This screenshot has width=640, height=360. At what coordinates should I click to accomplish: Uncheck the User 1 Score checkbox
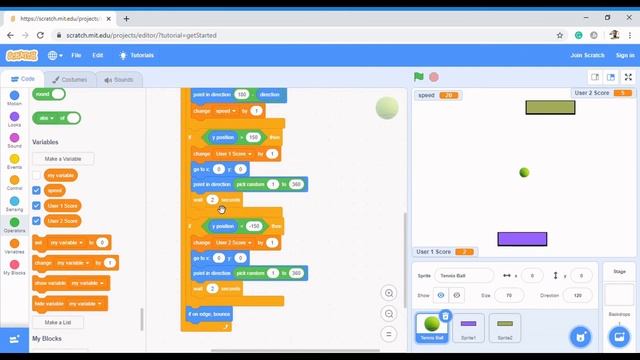click(36, 206)
